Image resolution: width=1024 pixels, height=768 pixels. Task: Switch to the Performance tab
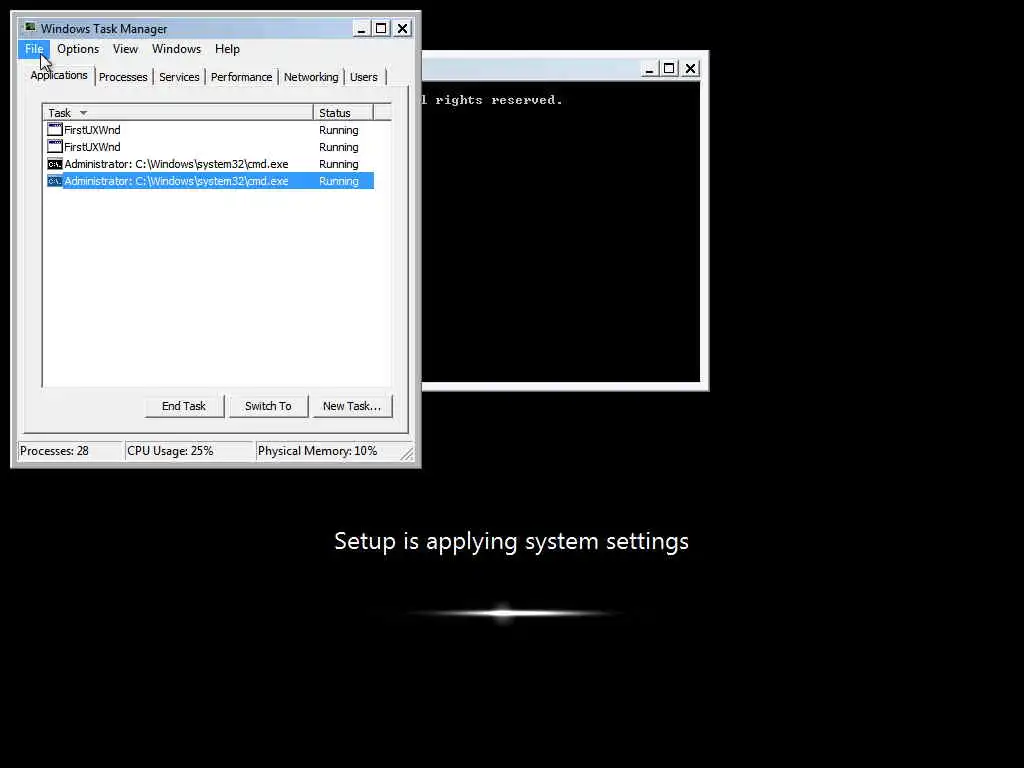click(241, 77)
